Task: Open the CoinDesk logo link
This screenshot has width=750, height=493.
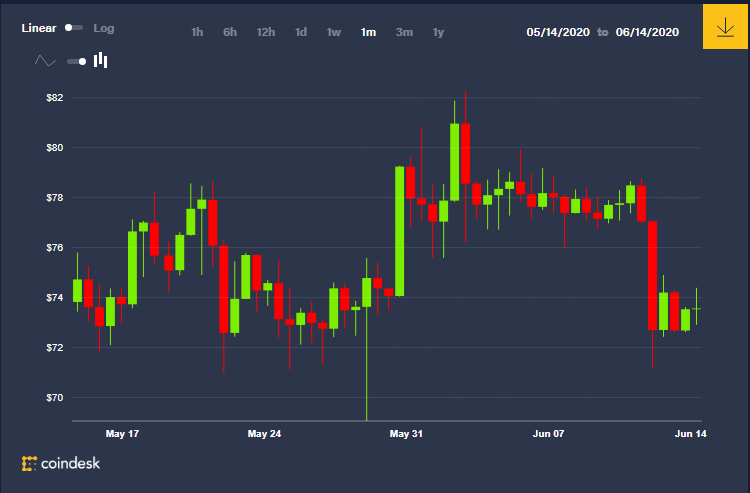Action: tap(61, 463)
